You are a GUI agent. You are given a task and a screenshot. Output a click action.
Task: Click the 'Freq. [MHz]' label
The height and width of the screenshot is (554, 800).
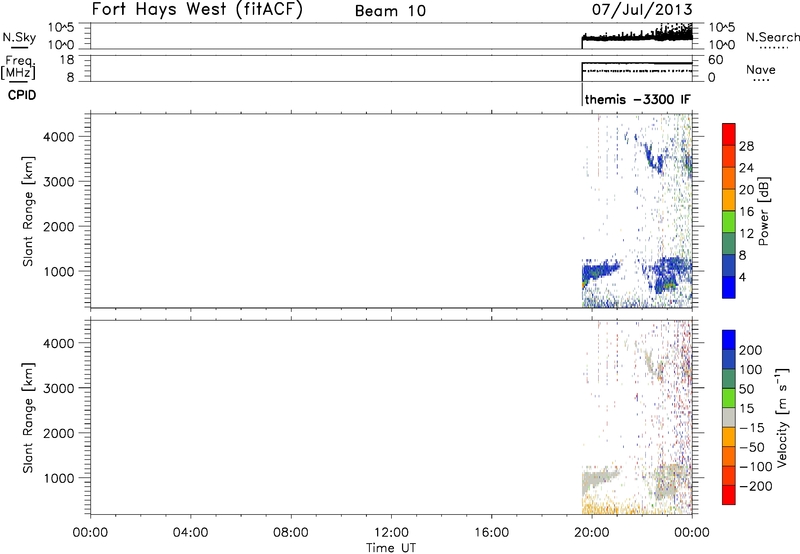point(18,67)
